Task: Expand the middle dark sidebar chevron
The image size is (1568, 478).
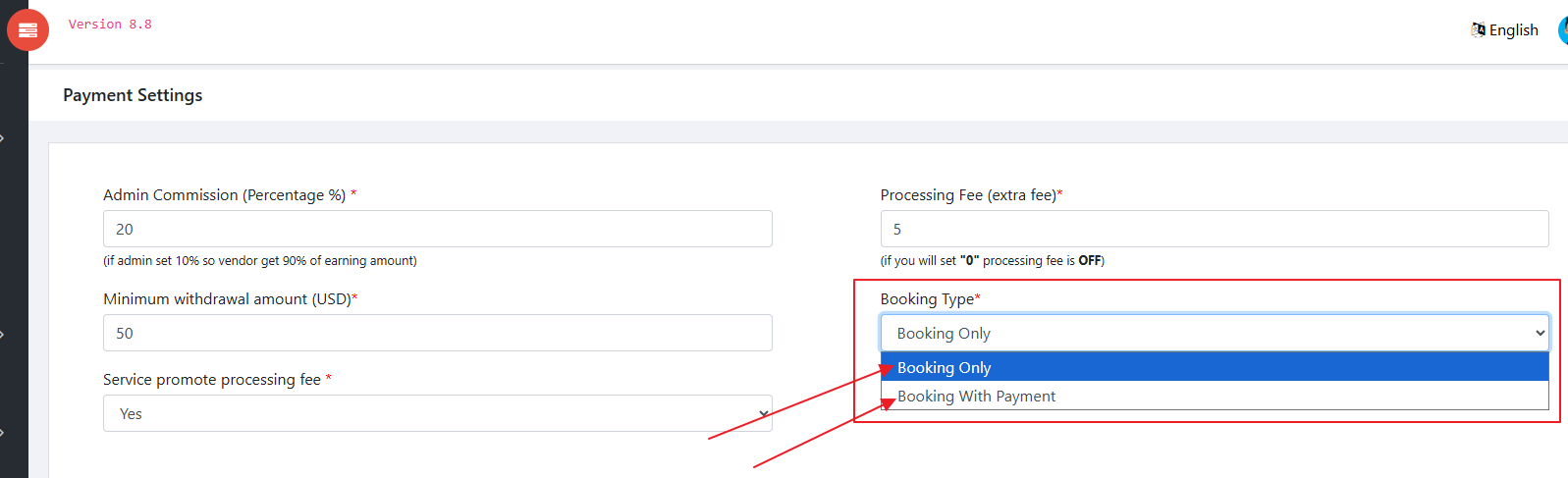Action: 3,335
